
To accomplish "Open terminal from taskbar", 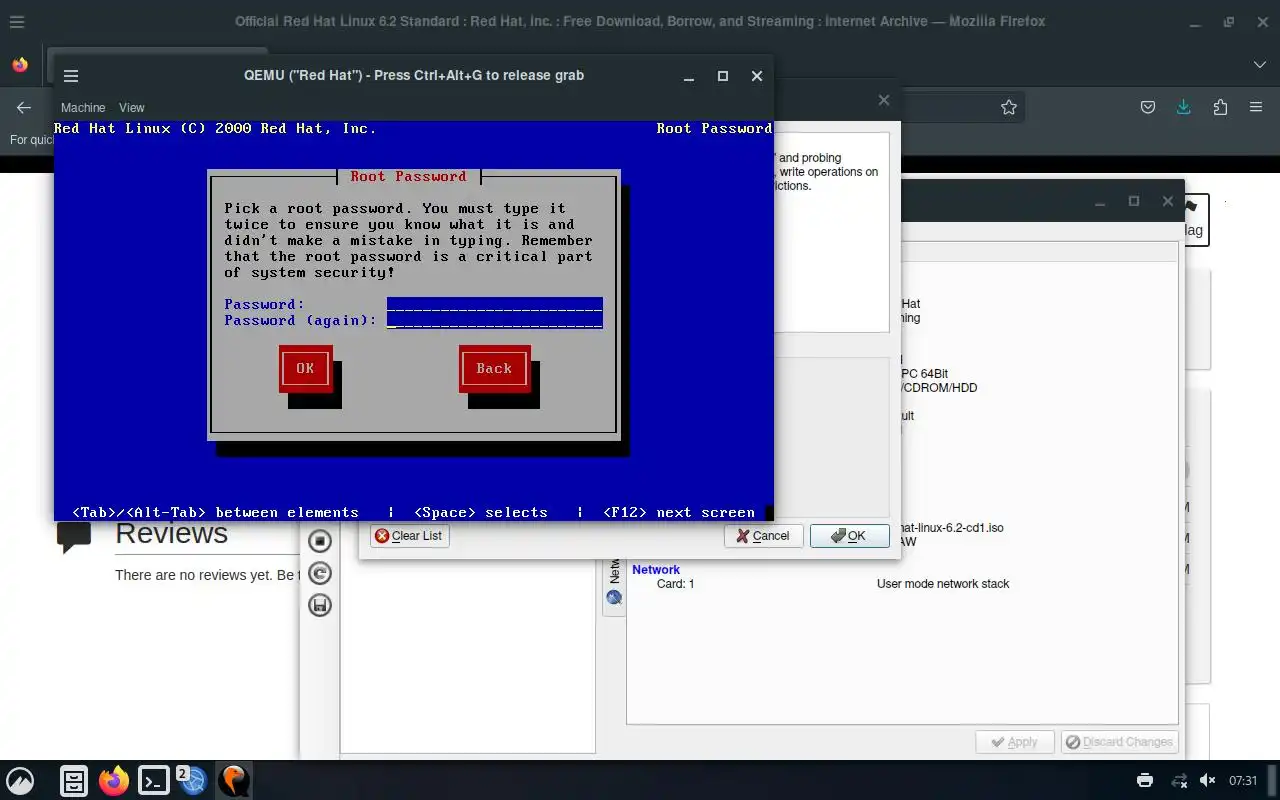I will pyautogui.click(x=153, y=780).
